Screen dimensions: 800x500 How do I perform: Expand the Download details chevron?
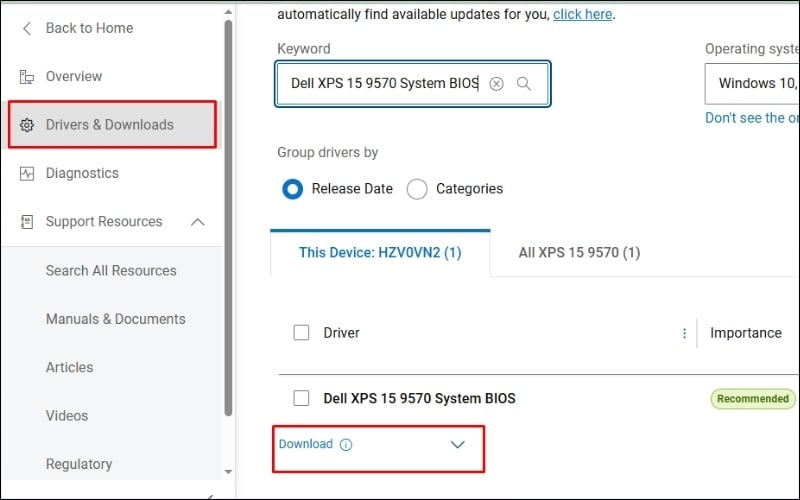[x=458, y=444]
